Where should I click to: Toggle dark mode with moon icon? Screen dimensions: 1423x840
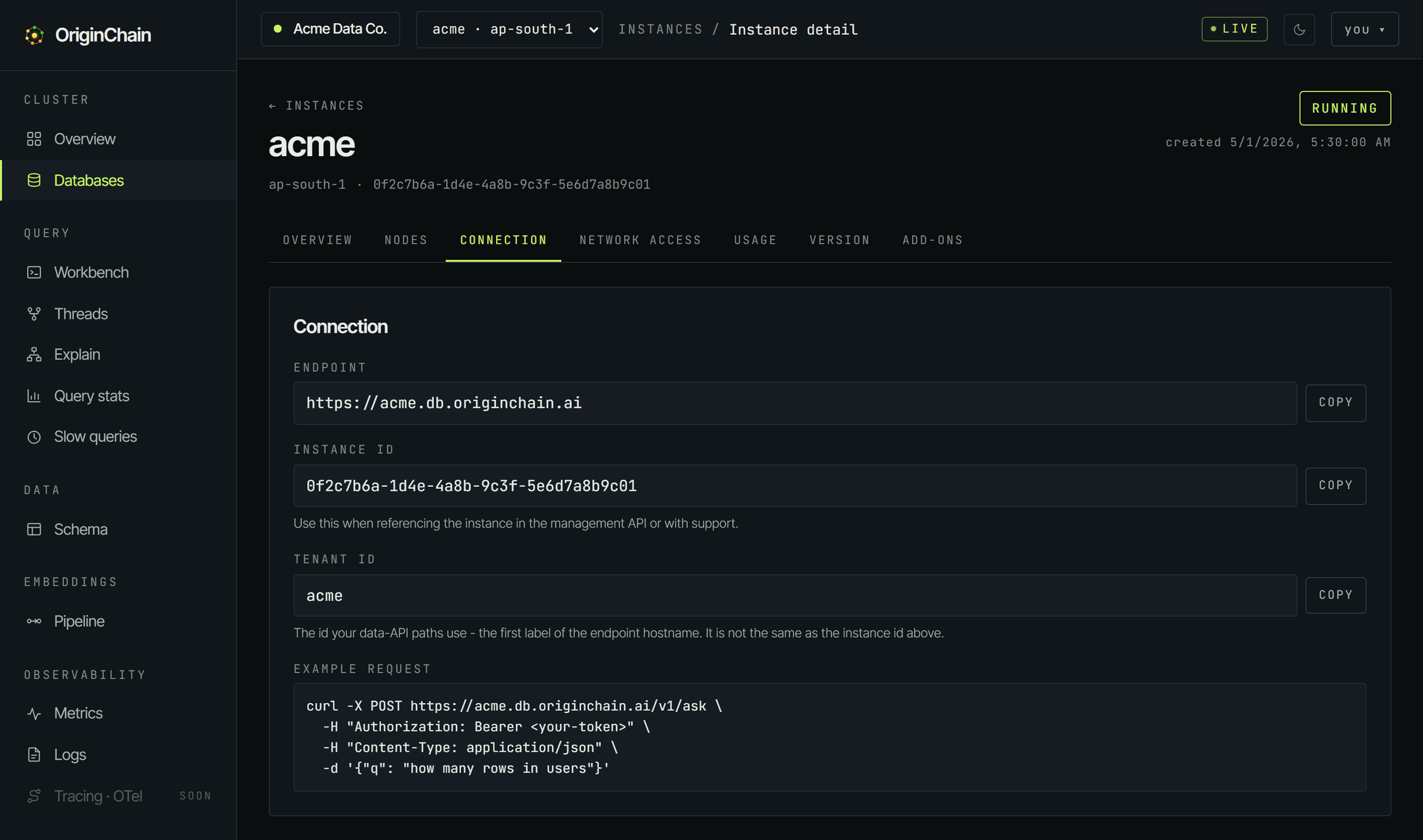click(x=1299, y=30)
